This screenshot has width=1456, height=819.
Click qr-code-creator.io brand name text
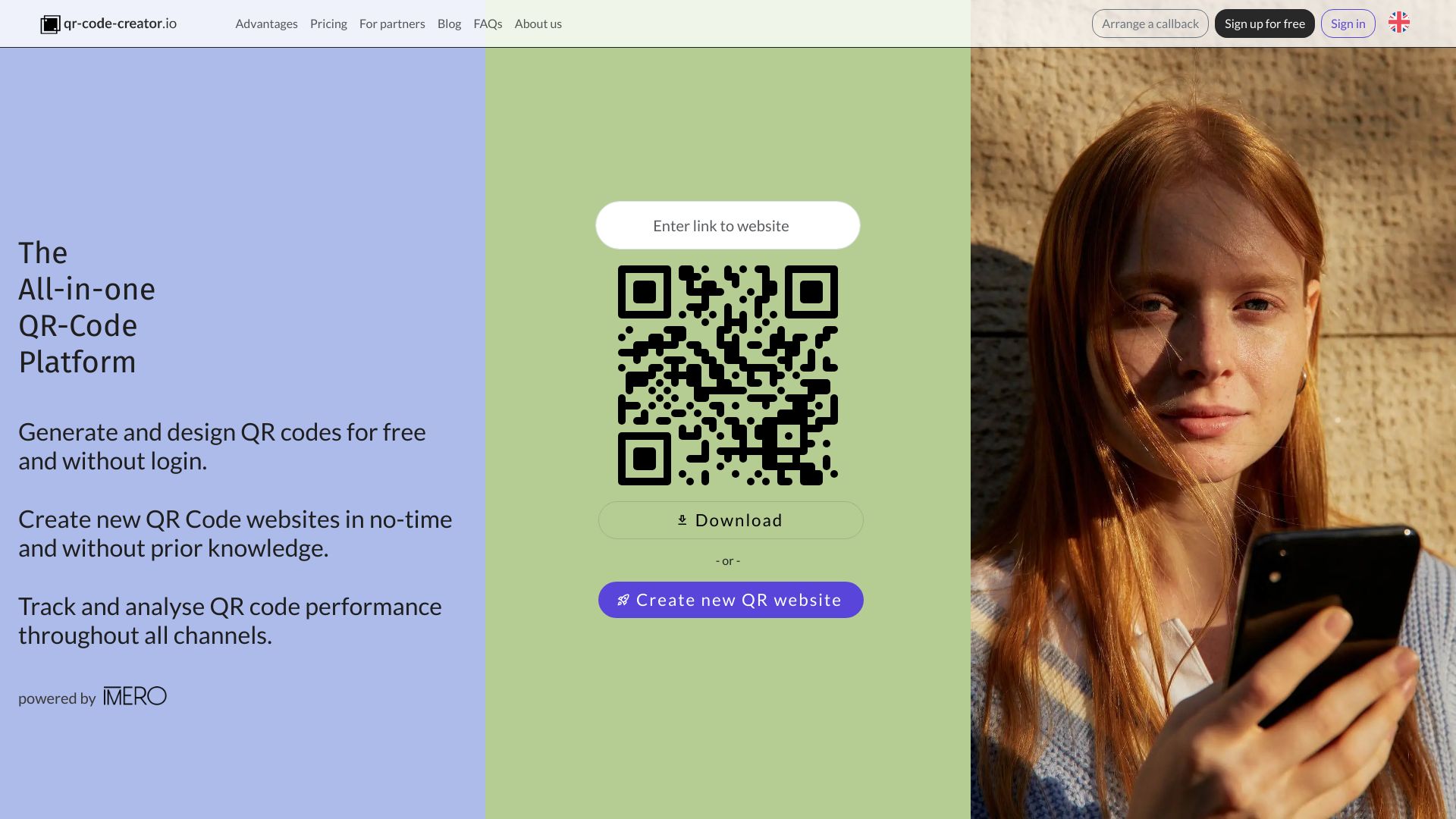point(120,24)
